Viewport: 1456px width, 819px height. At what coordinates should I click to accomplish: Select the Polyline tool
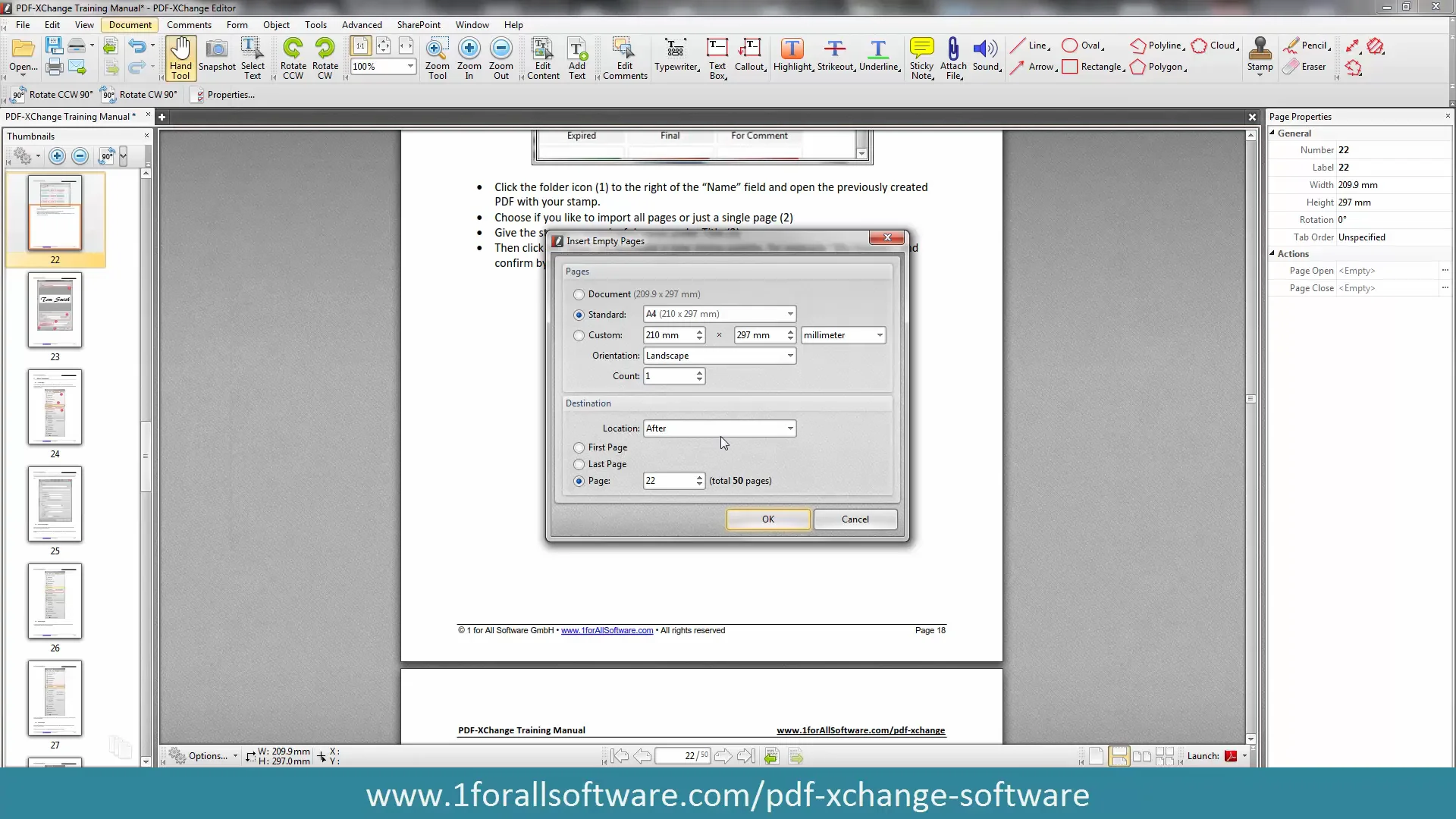tap(1157, 46)
